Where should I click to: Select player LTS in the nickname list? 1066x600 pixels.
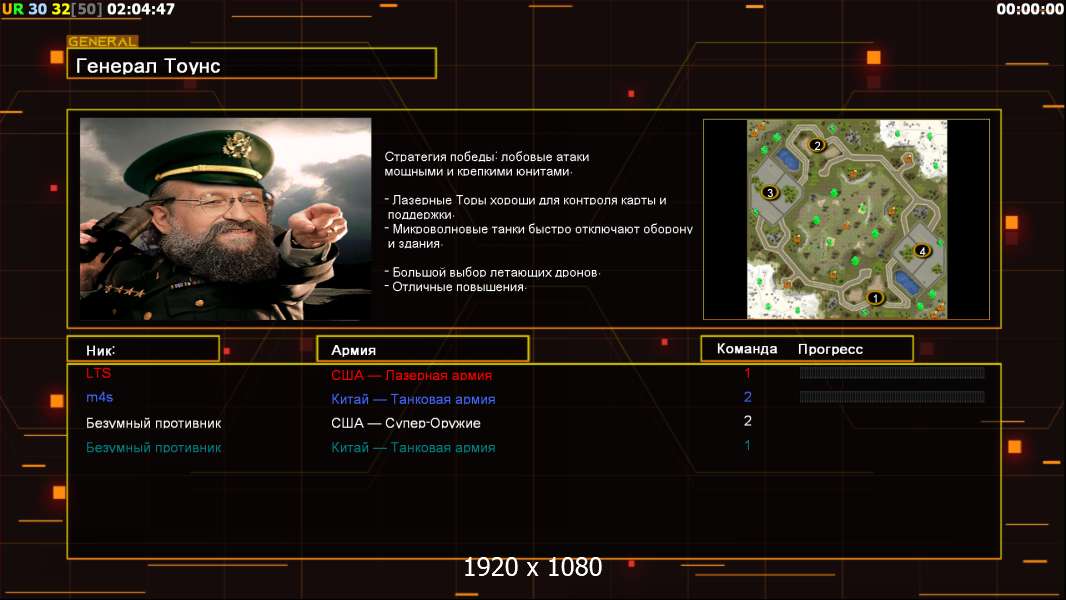[x=99, y=373]
